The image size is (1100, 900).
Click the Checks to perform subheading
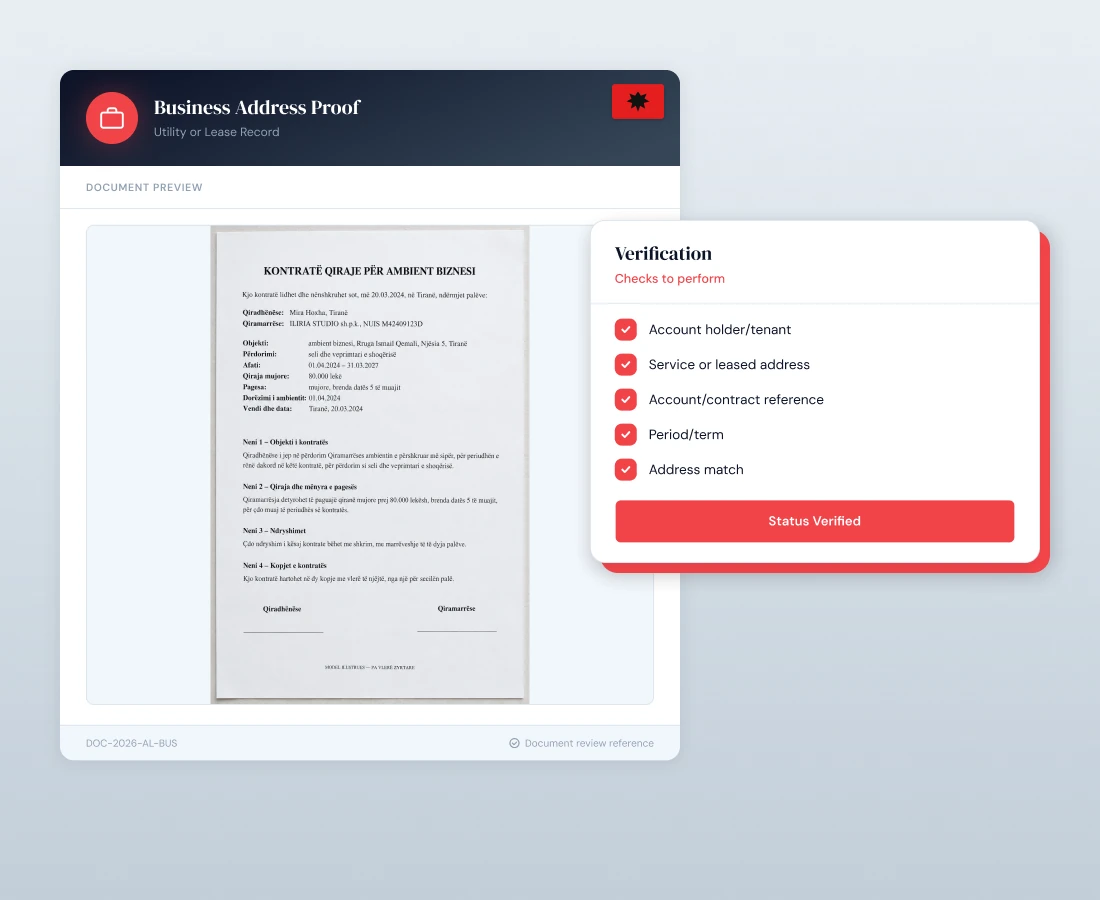(669, 278)
